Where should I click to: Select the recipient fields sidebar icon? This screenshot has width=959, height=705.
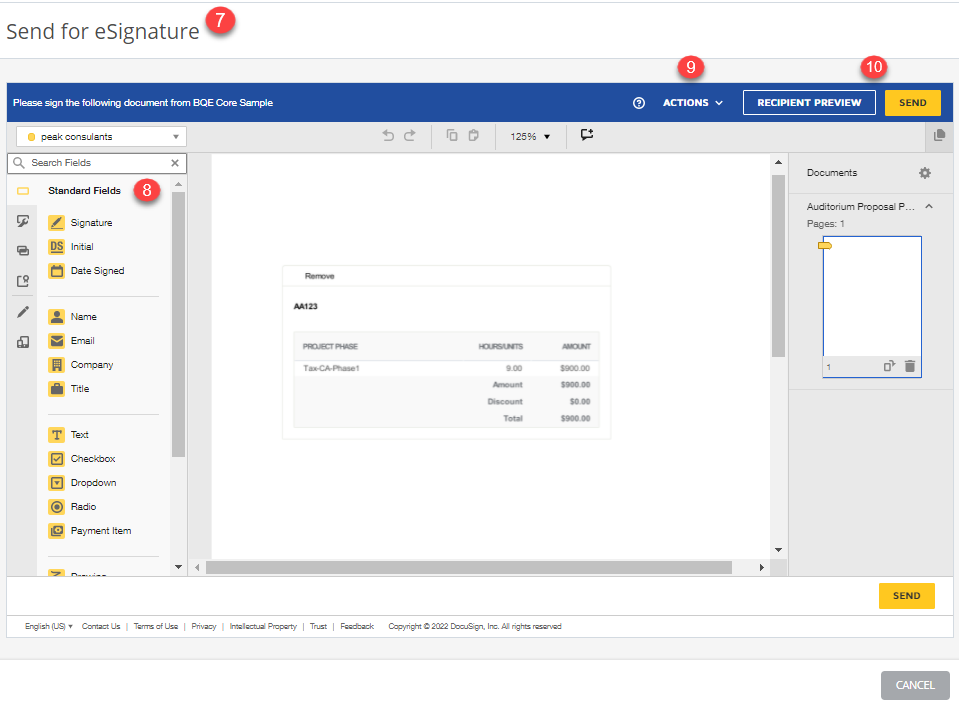pyautogui.click(x=23, y=281)
